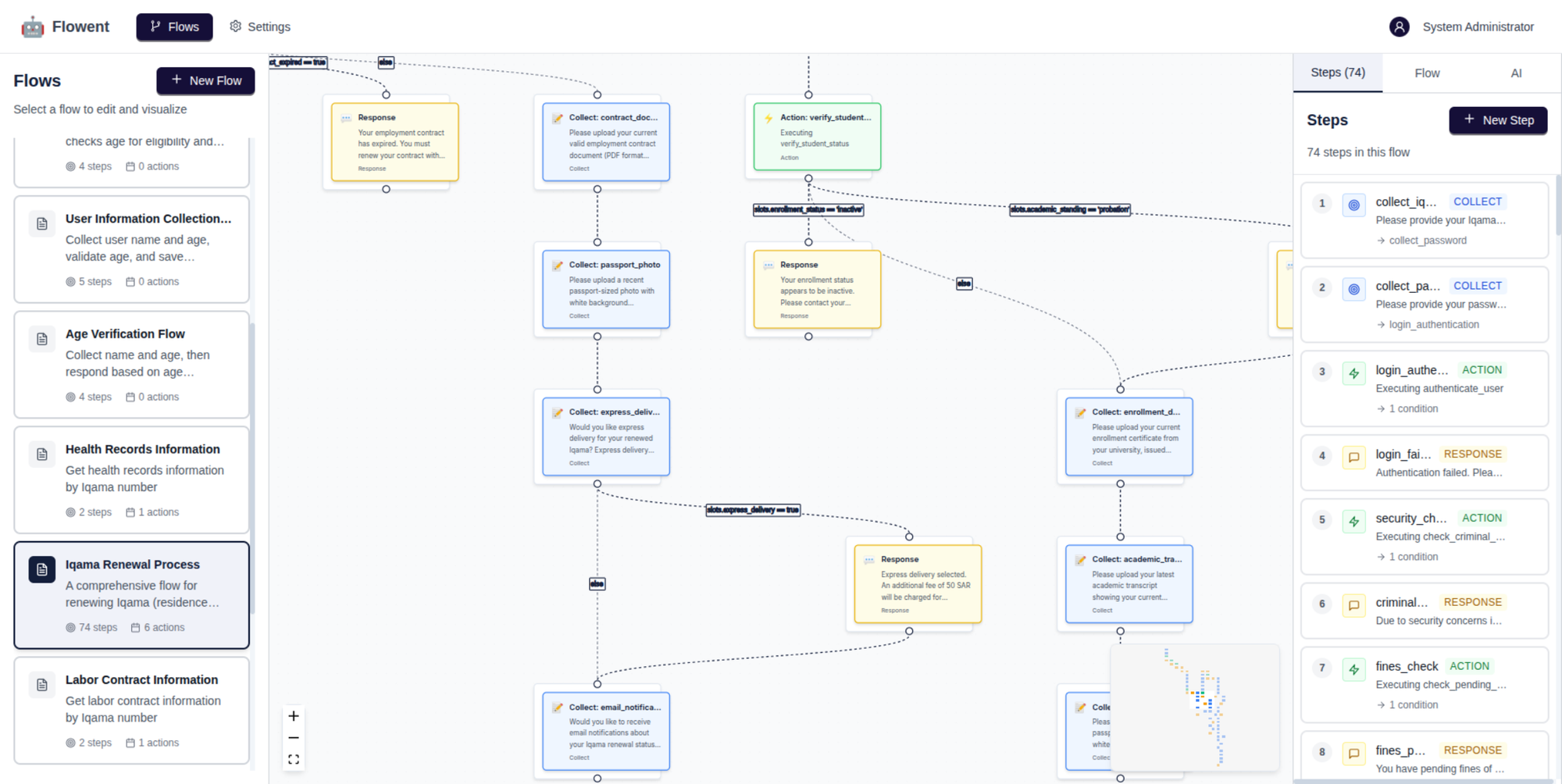Click the minimap overview on canvas

pyautogui.click(x=1194, y=707)
